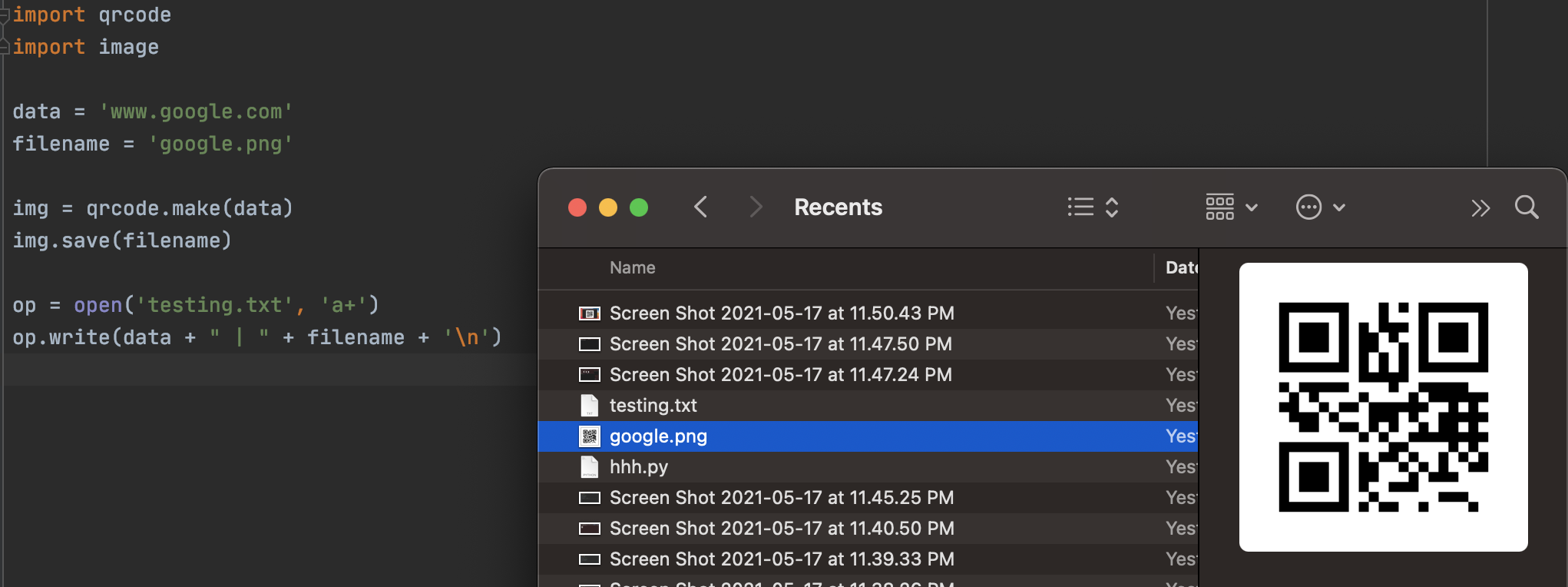Go back in Finder window

pos(700,207)
